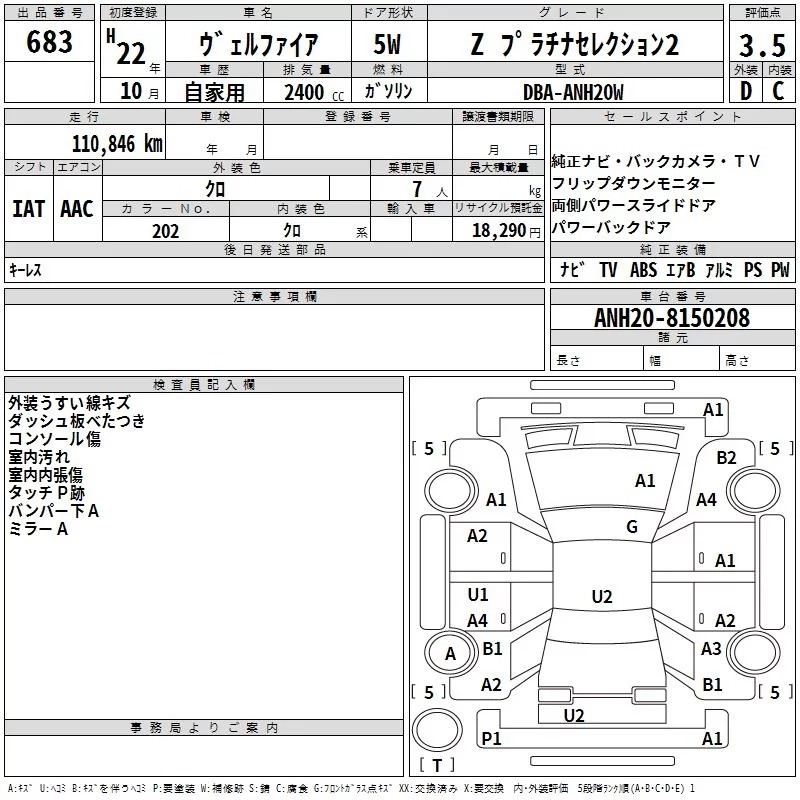800x800 pixels.
Task: Select the PS equipment label
Action: point(753,269)
